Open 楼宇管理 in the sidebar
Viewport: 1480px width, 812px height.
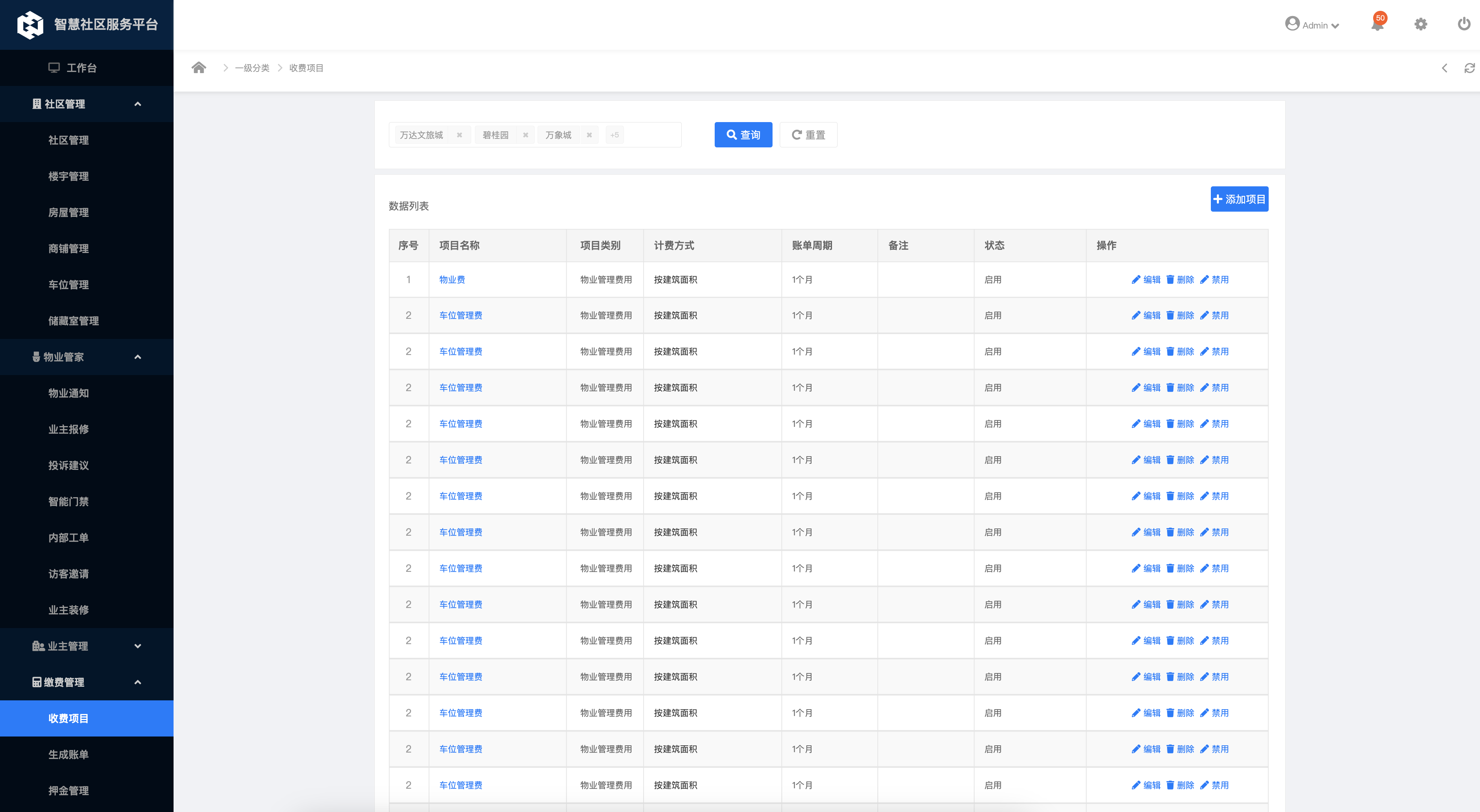pyautogui.click(x=87, y=176)
